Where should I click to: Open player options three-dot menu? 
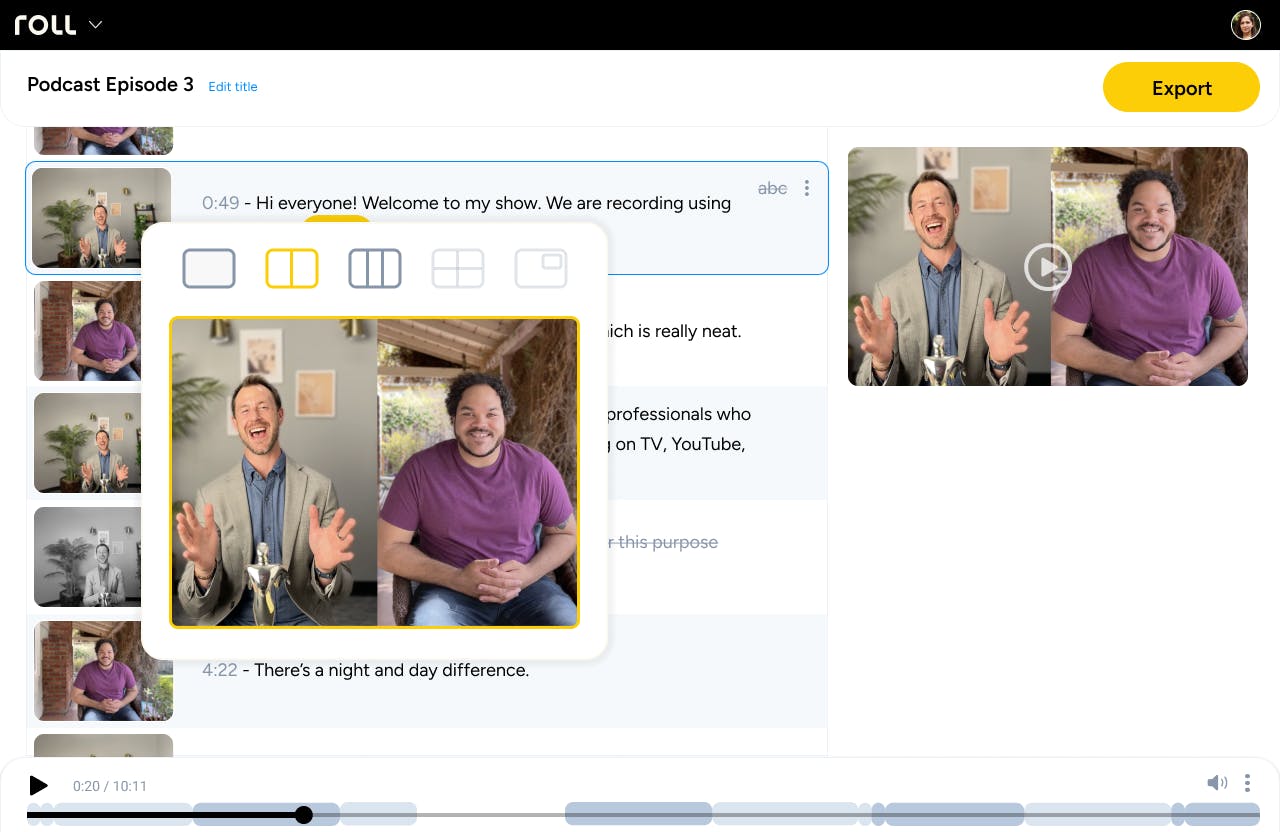pos(1247,783)
